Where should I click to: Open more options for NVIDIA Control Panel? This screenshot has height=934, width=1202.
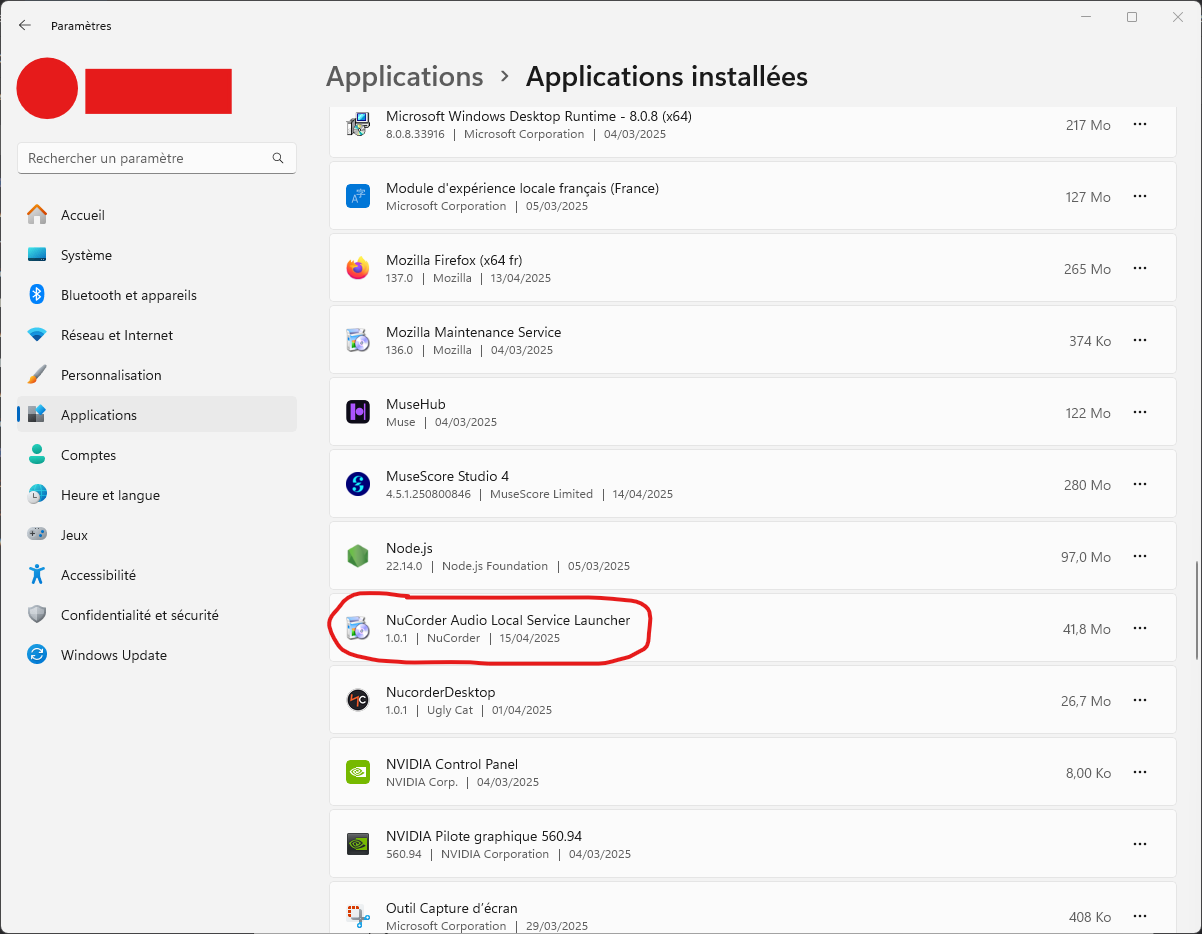(1139, 772)
